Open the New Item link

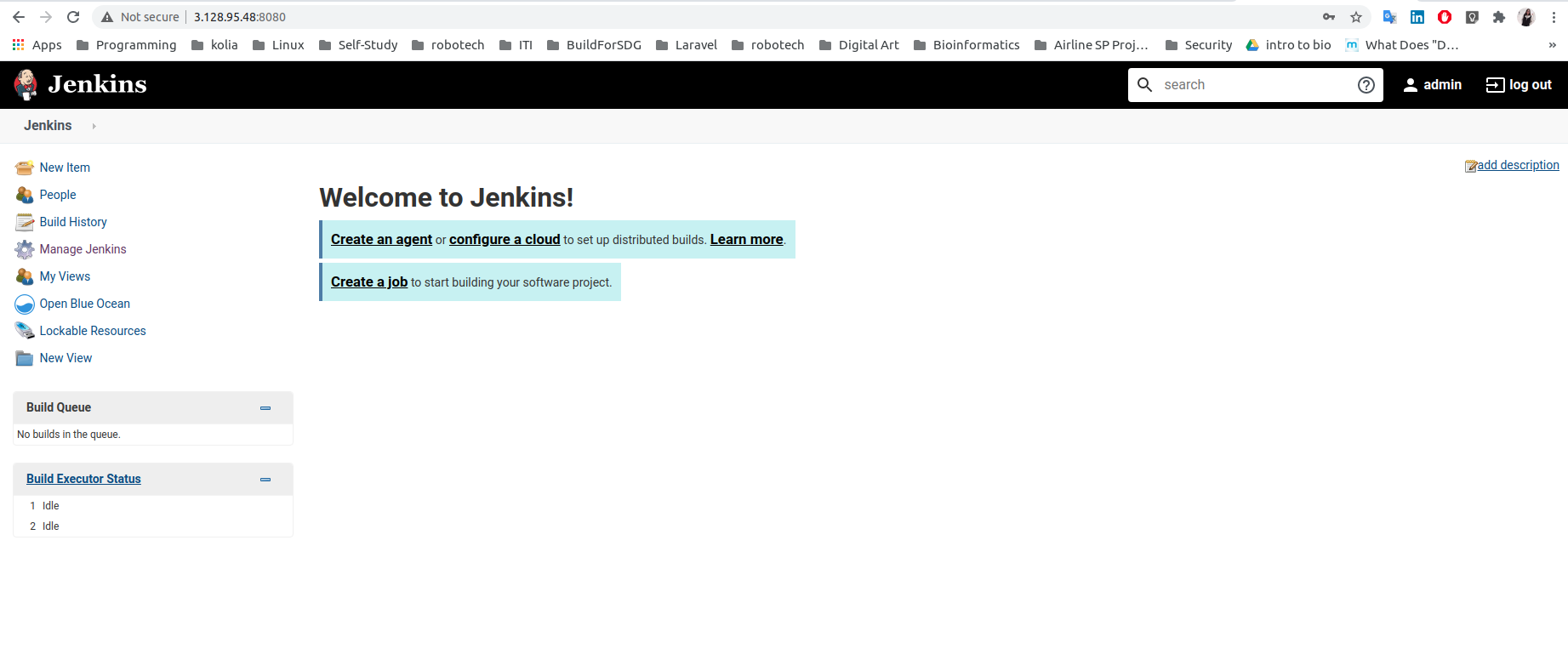click(65, 168)
